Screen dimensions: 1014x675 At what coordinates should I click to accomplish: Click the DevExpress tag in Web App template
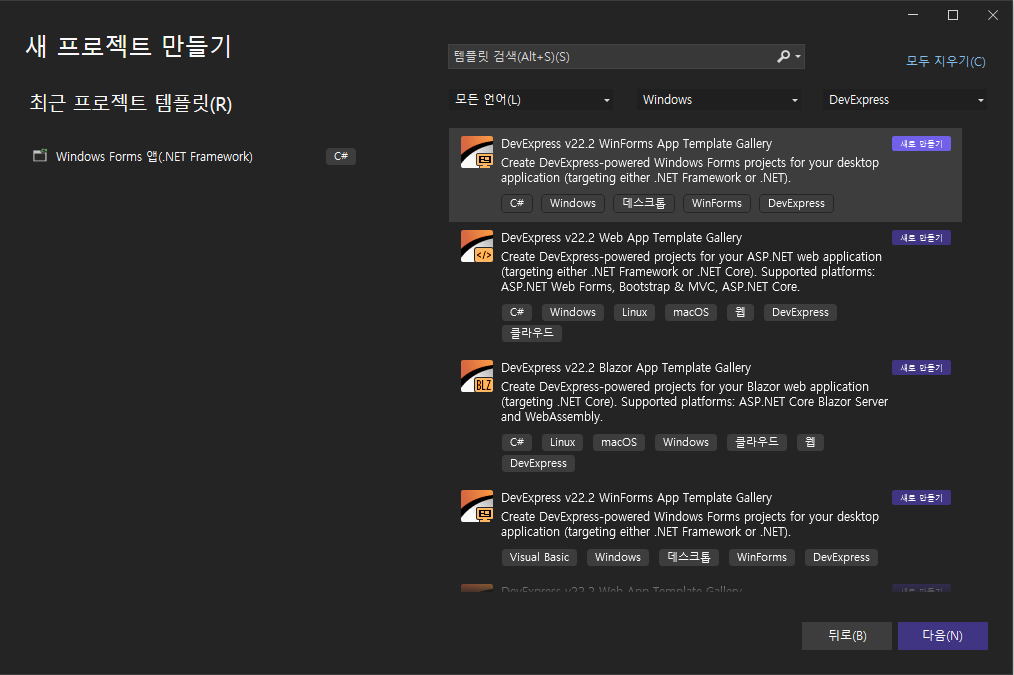pyautogui.click(x=800, y=312)
